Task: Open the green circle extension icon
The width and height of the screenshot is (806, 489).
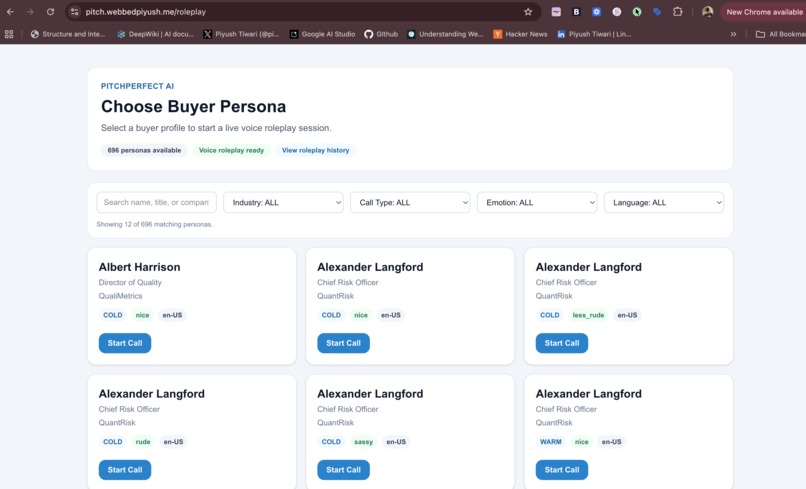Action: click(637, 12)
